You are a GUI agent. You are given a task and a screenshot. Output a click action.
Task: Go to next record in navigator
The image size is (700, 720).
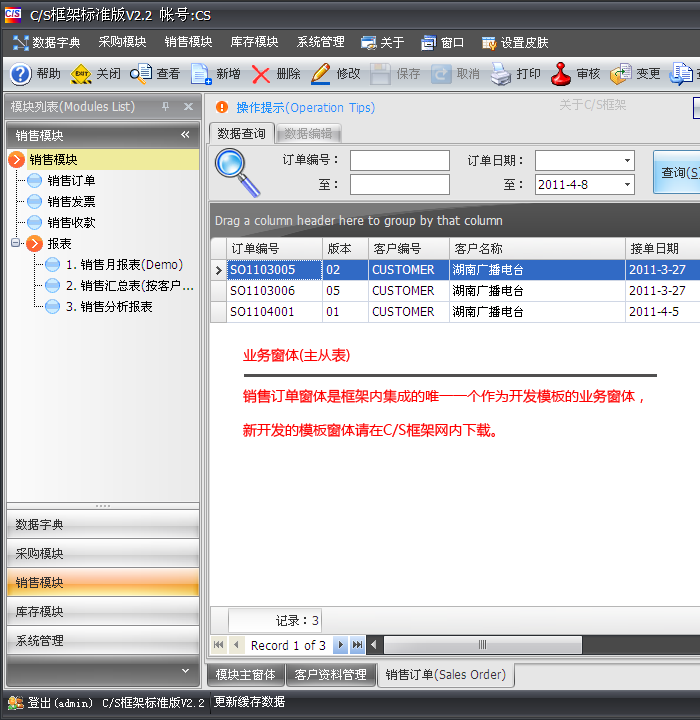point(340,645)
